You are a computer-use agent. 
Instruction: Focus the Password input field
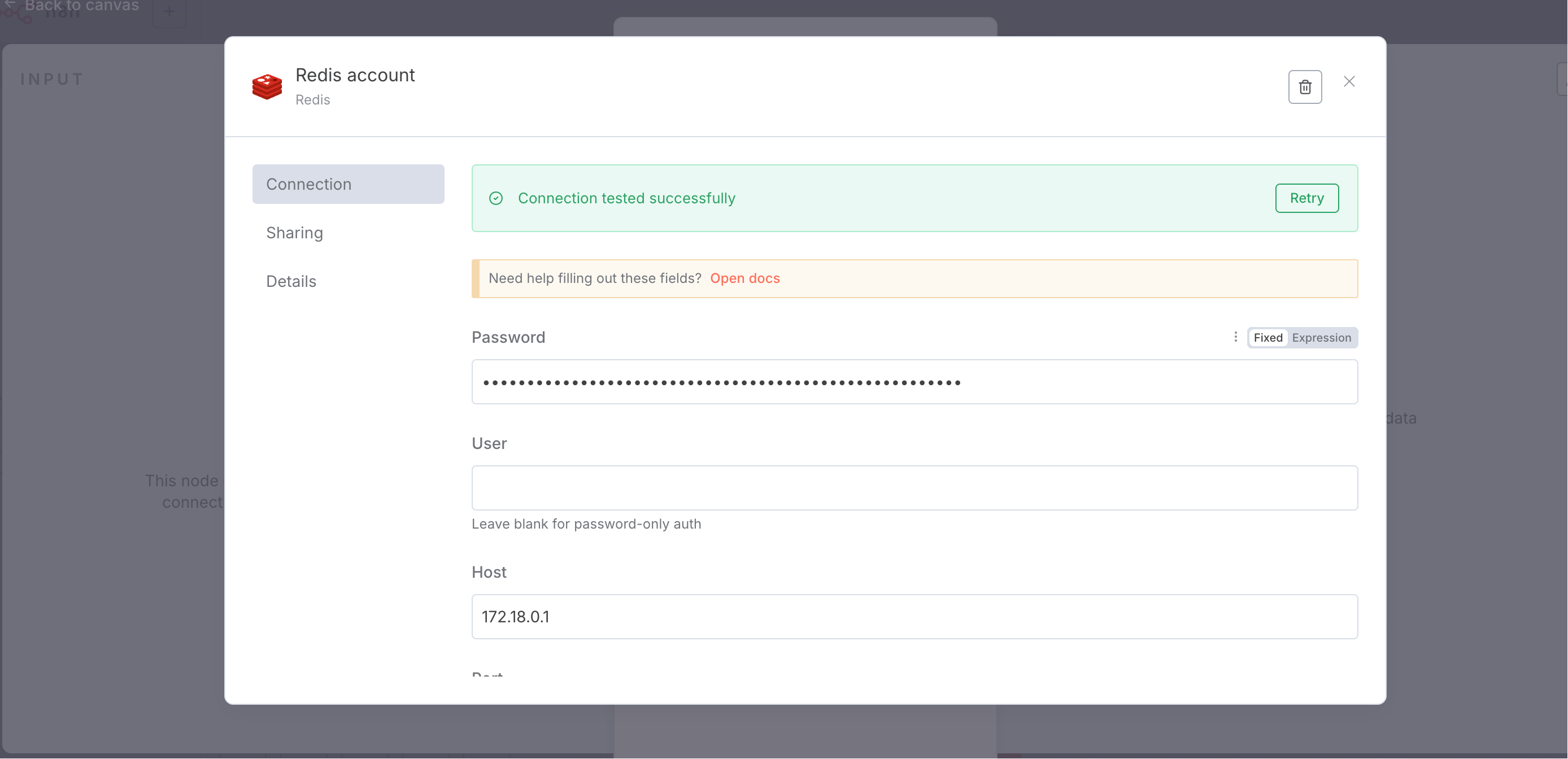point(914,382)
